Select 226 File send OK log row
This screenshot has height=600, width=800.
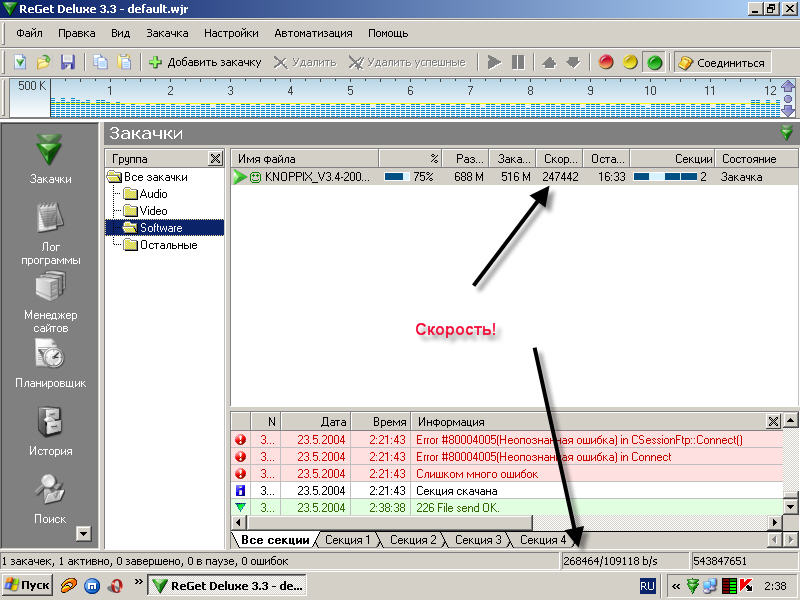pos(507,508)
